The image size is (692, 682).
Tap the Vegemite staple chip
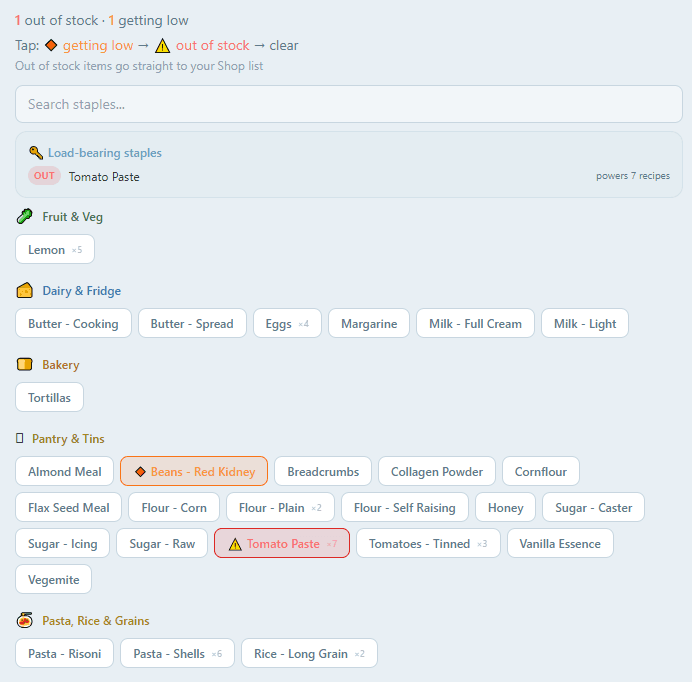pos(53,580)
